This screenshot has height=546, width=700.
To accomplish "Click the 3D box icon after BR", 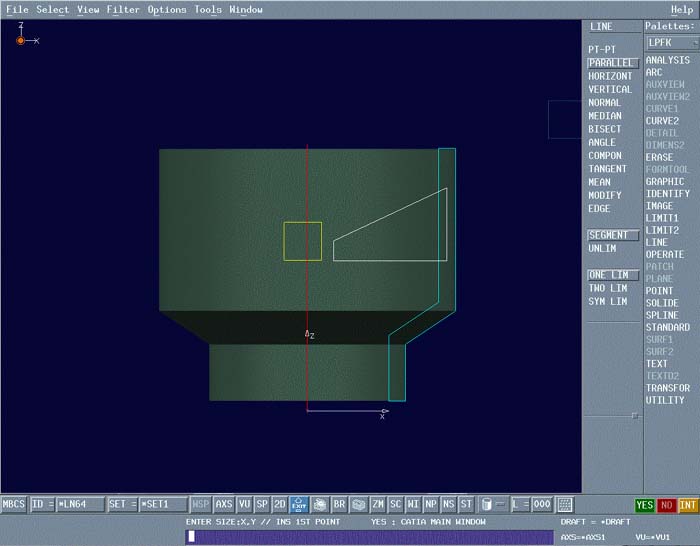I will [358, 504].
